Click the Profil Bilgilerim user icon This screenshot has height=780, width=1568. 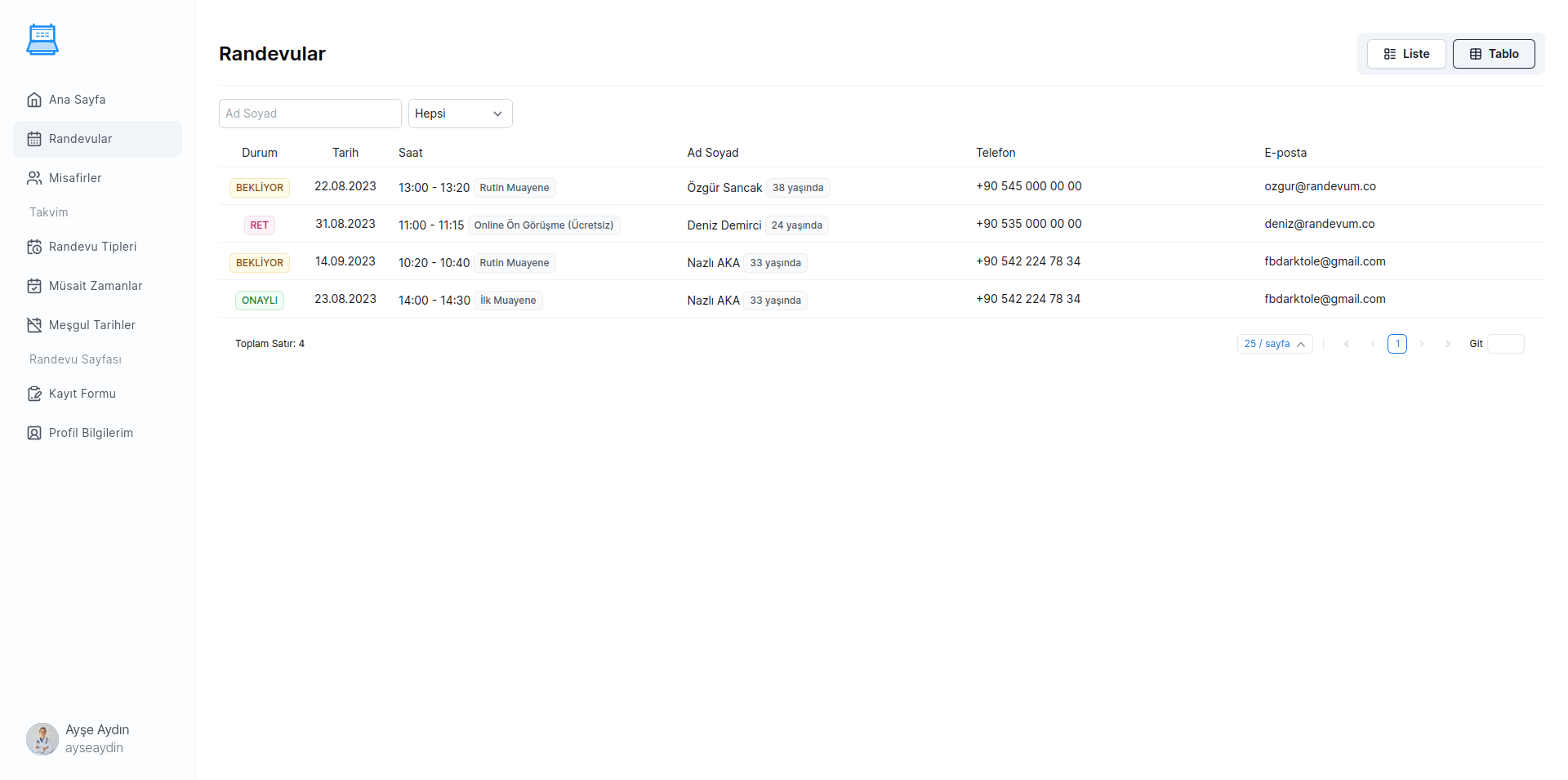point(34,433)
